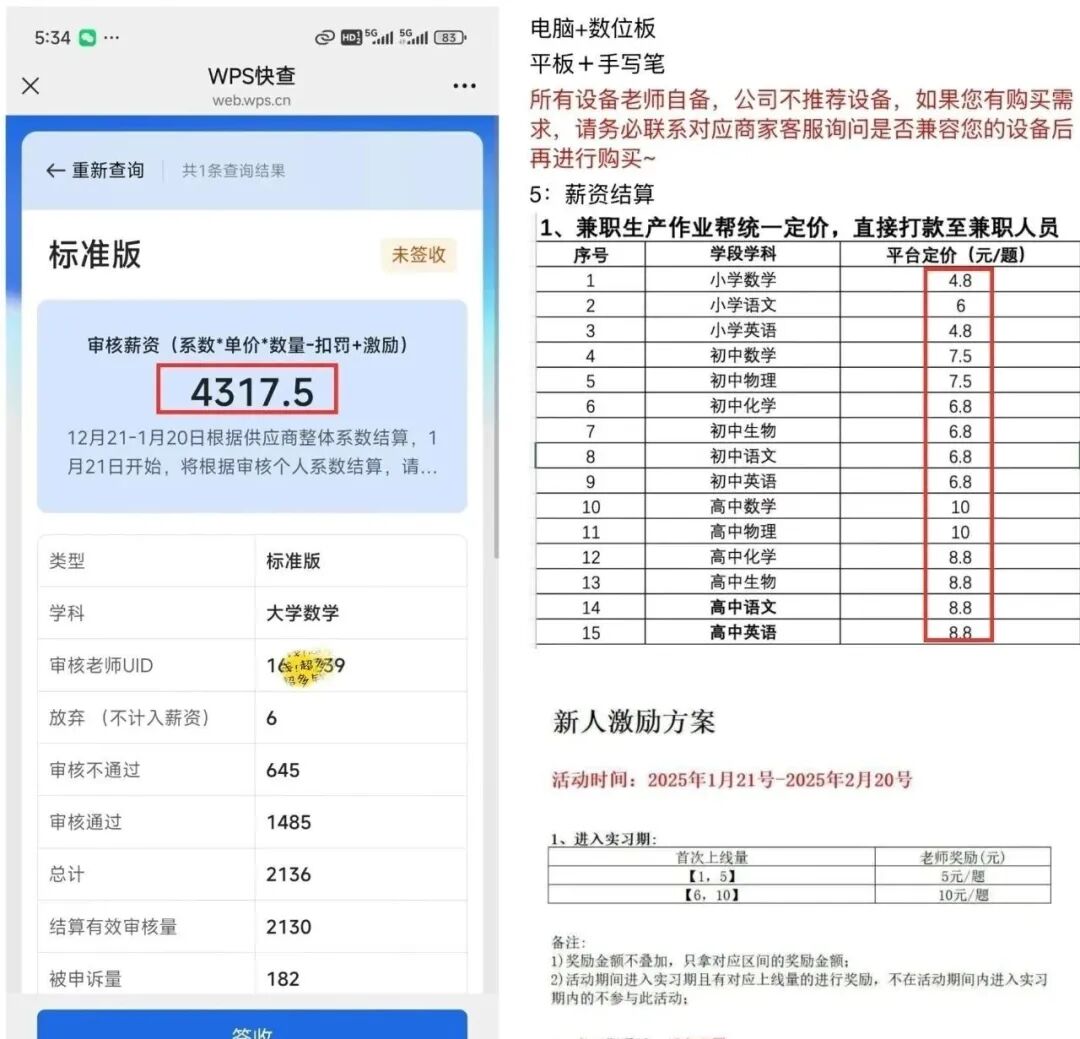Click the yellow sticker covering the UID

[302, 665]
